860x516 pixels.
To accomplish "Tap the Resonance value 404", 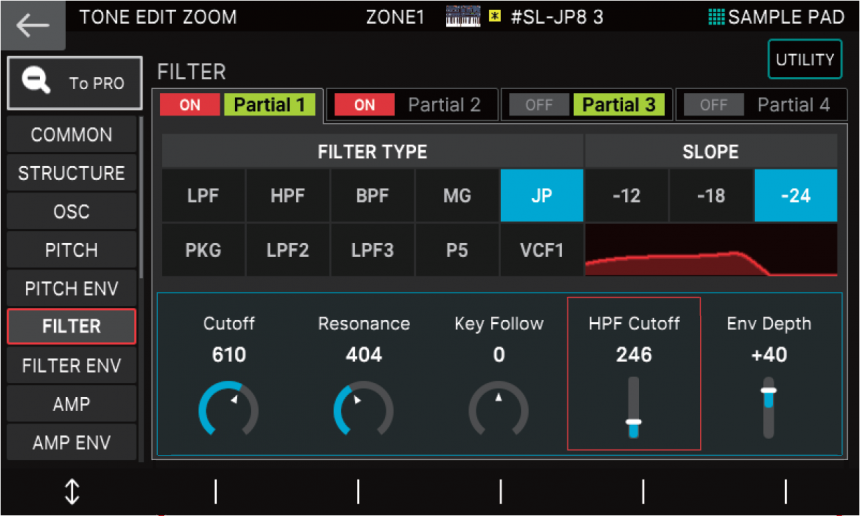I will pos(364,355).
